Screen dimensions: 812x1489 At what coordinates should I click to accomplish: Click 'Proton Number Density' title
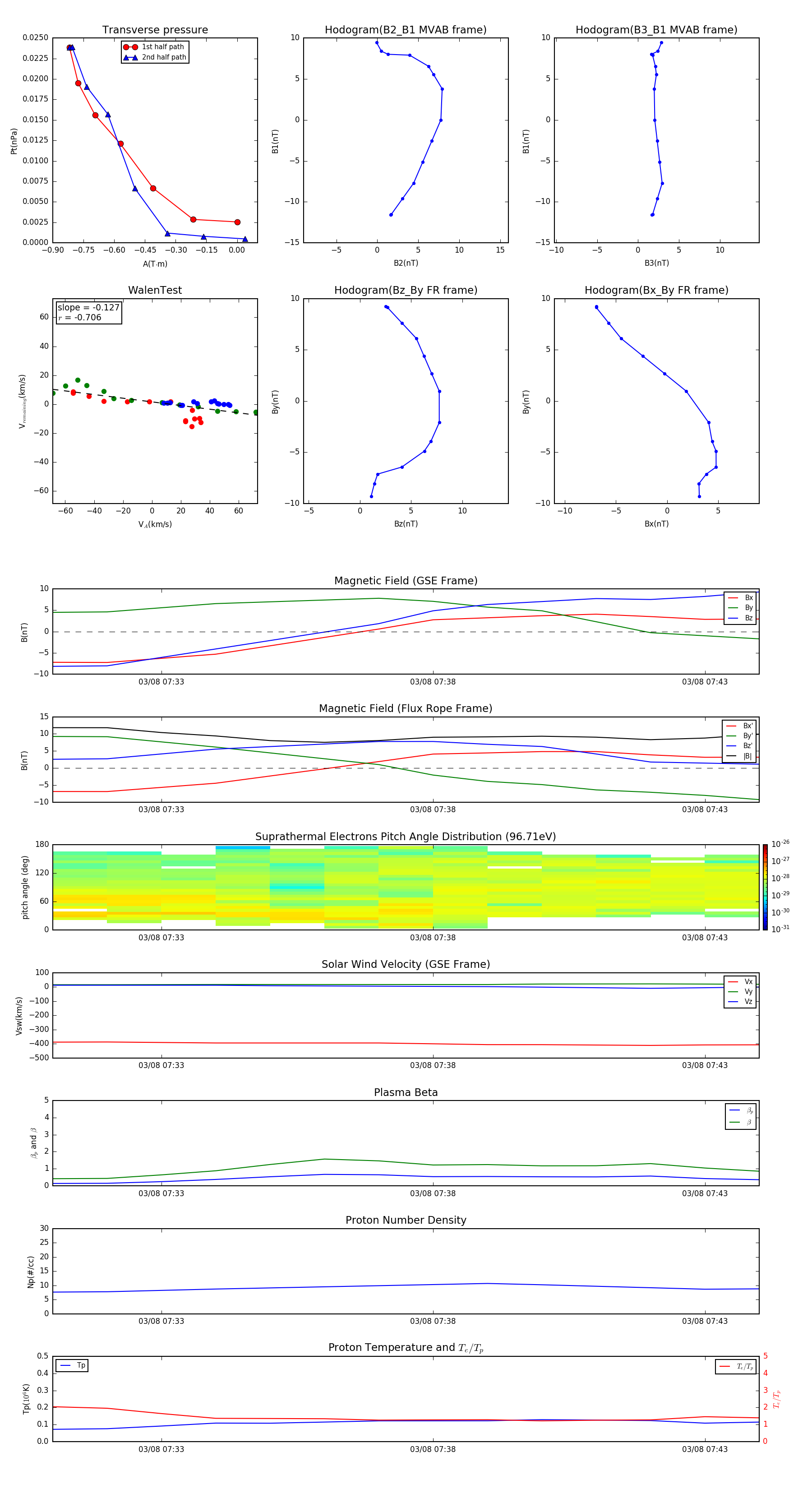[406, 1220]
